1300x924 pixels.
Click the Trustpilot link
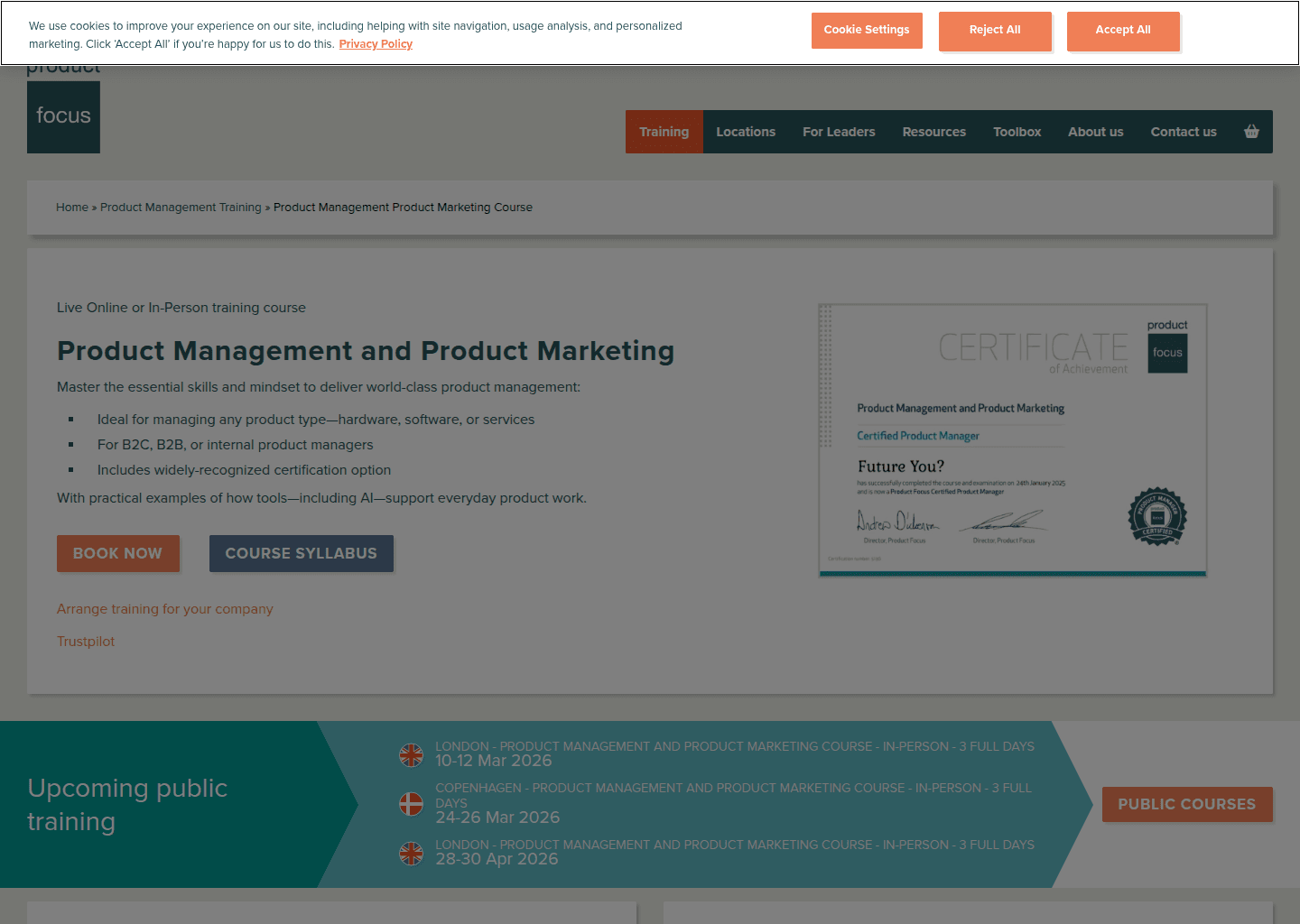(x=86, y=641)
